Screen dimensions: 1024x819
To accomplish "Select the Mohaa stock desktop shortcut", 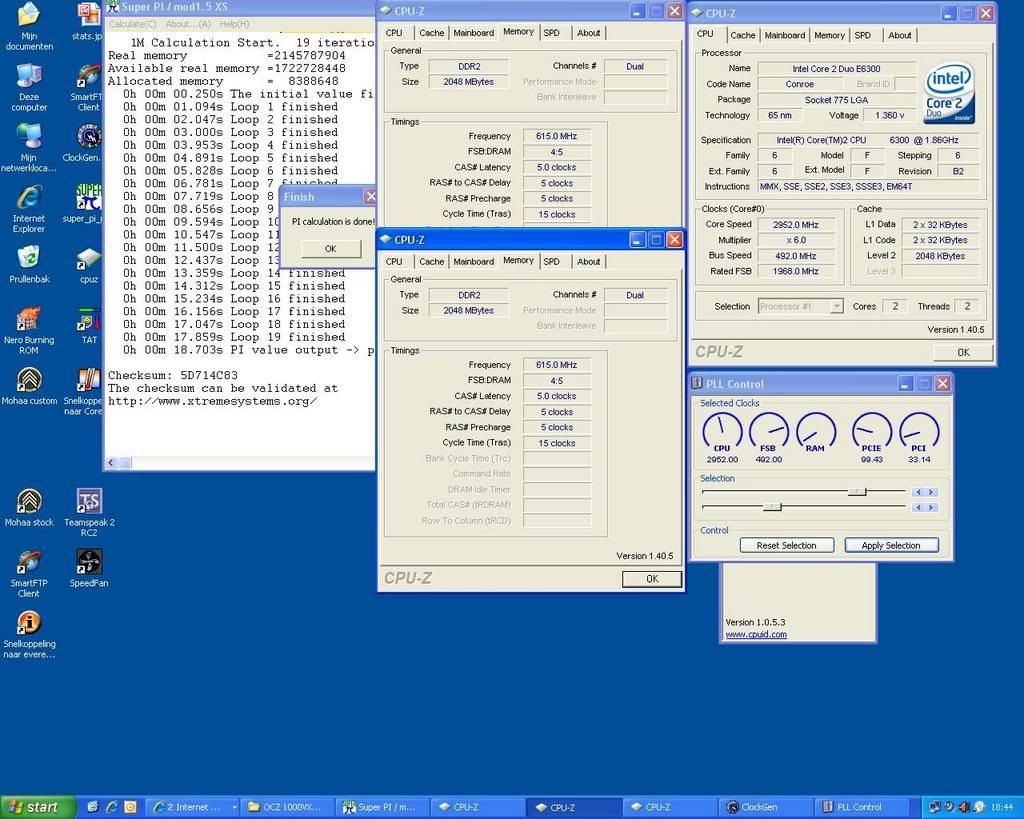I will tap(29, 508).
